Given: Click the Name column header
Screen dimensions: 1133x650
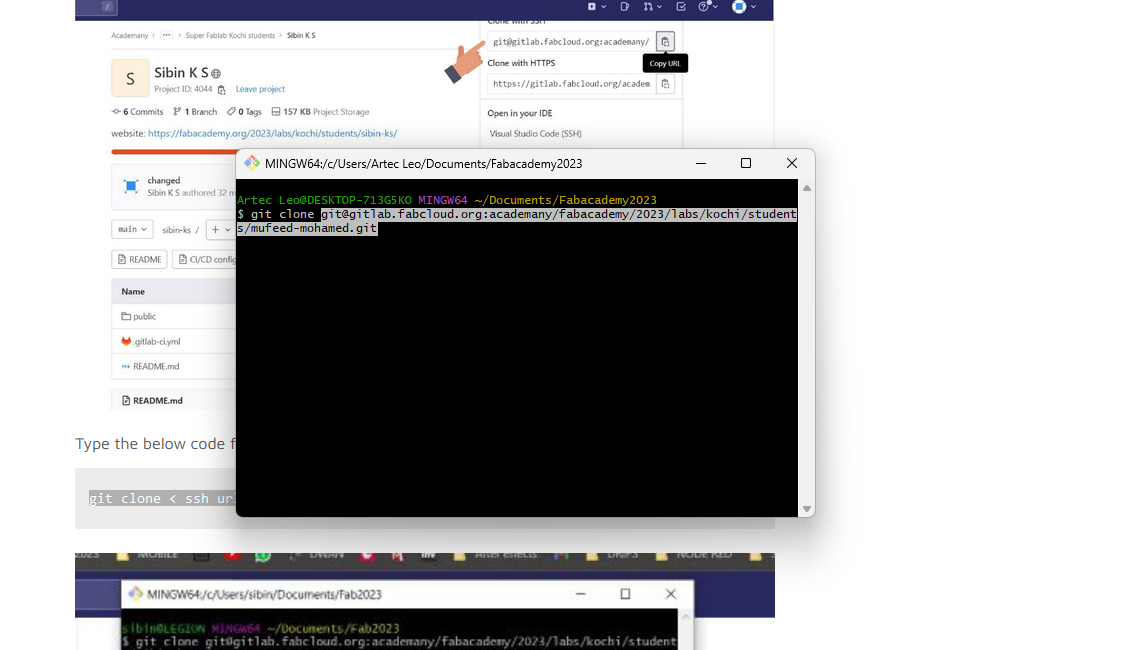Looking at the screenshot, I should coord(133,292).
